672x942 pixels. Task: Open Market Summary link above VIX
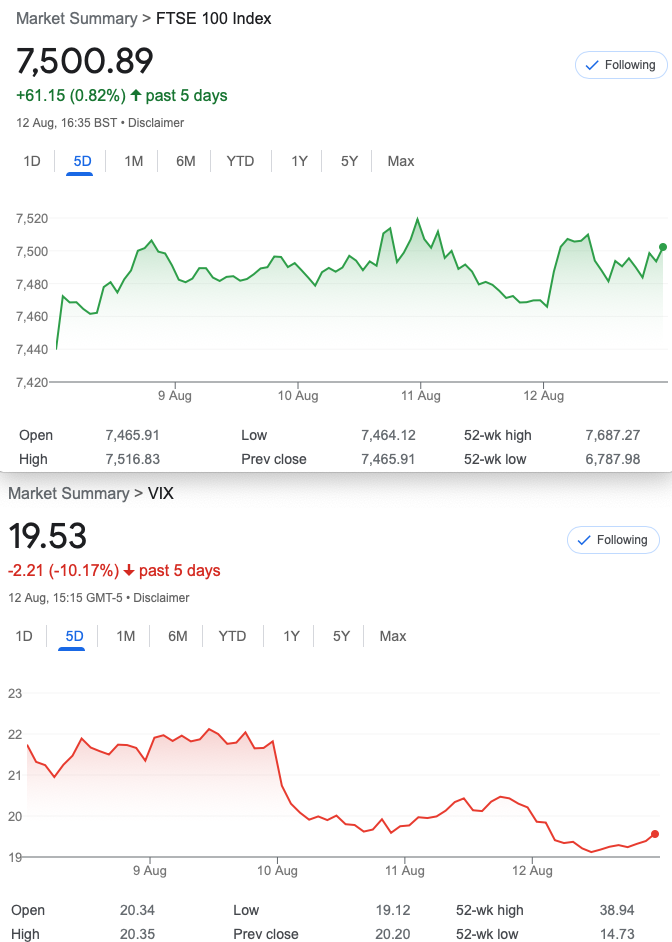68,494
